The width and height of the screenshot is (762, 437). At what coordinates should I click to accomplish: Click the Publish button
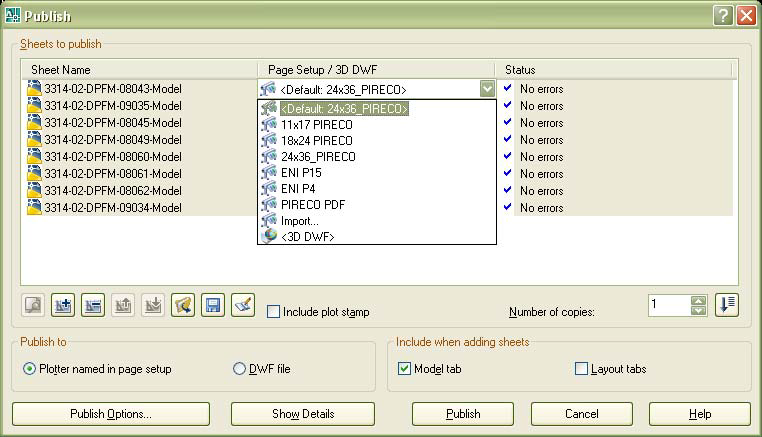pos(463,414)
